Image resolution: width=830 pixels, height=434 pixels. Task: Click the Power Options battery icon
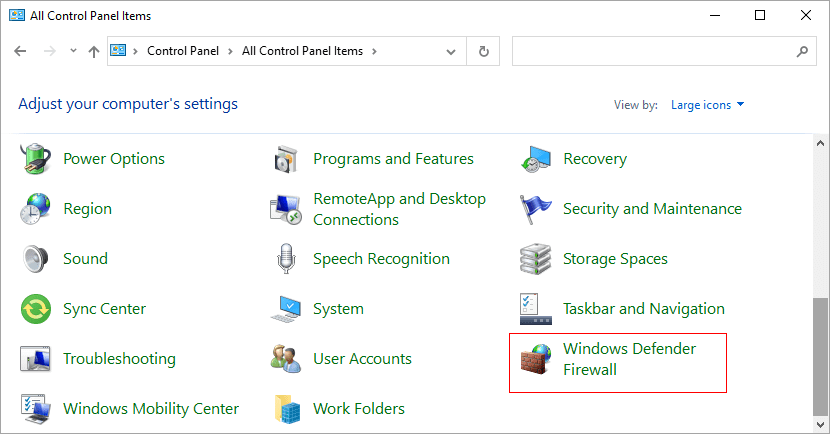click(35, 158)
